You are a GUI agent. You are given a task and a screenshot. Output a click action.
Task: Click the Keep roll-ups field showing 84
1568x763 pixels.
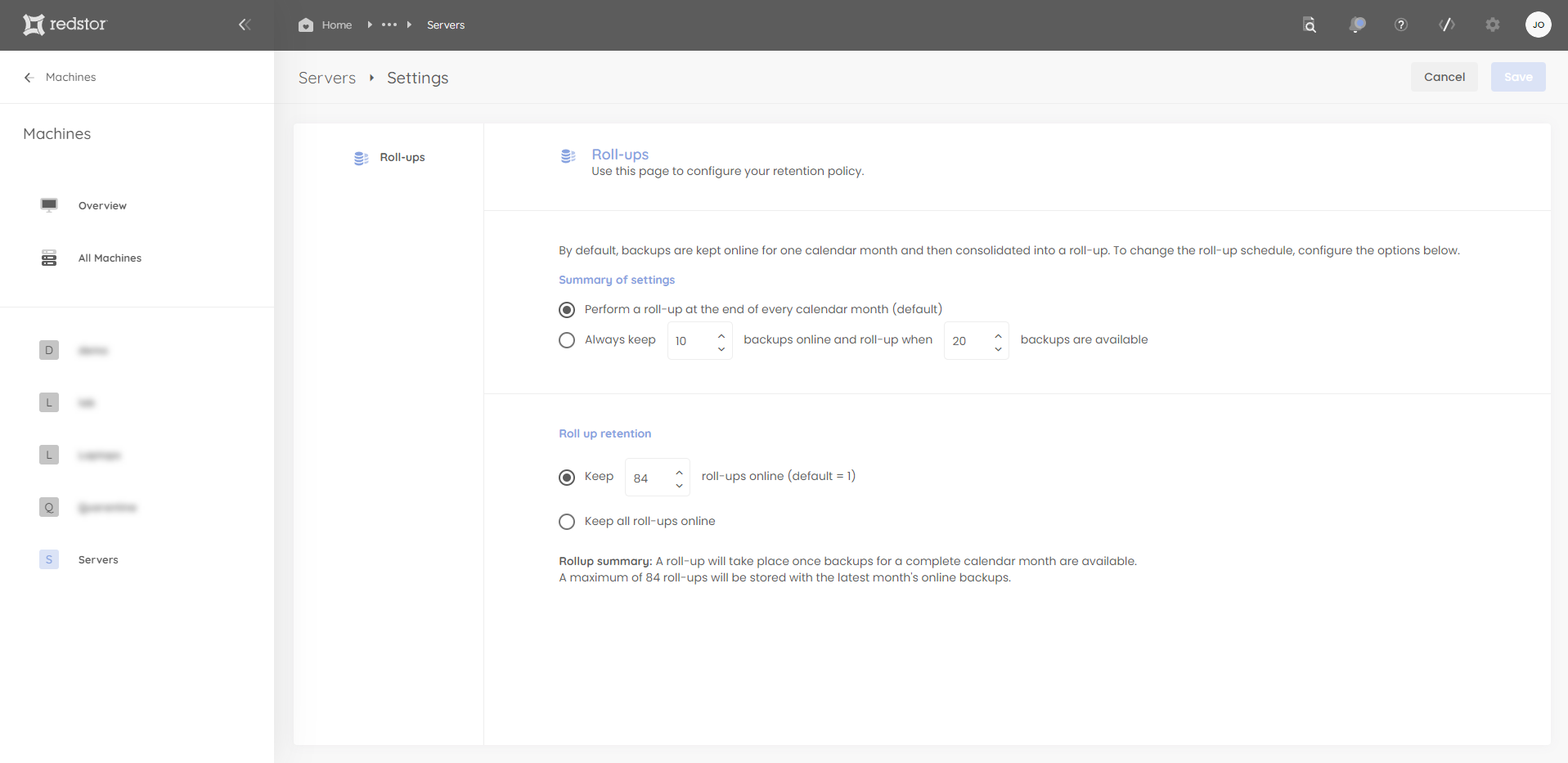(658, 478)
